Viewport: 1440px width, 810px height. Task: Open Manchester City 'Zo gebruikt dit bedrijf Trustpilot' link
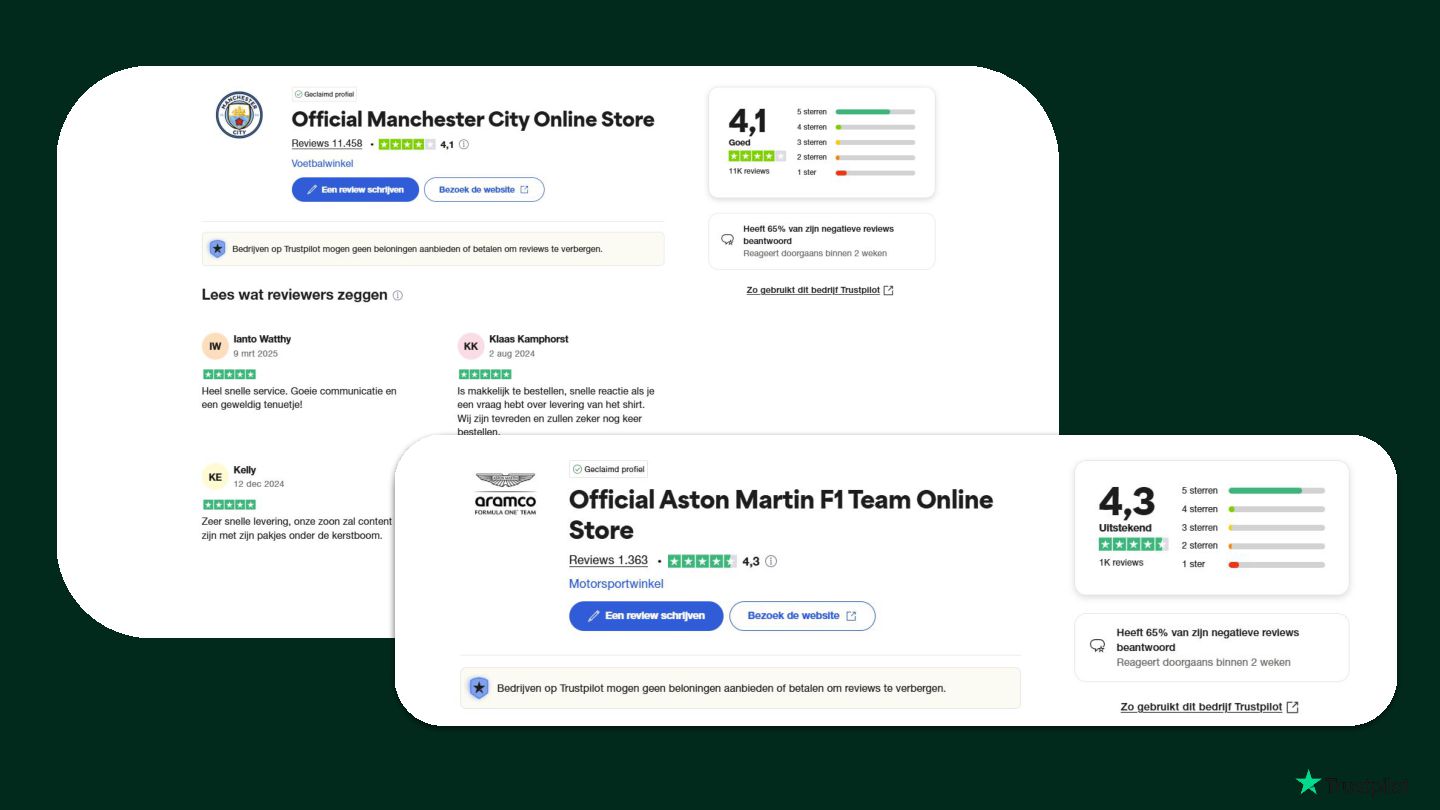click(x=820, y=290)
